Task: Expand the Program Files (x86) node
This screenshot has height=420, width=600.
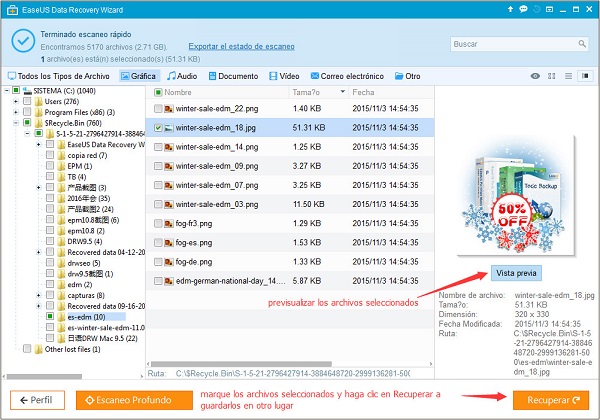Action: pos(16,112)
